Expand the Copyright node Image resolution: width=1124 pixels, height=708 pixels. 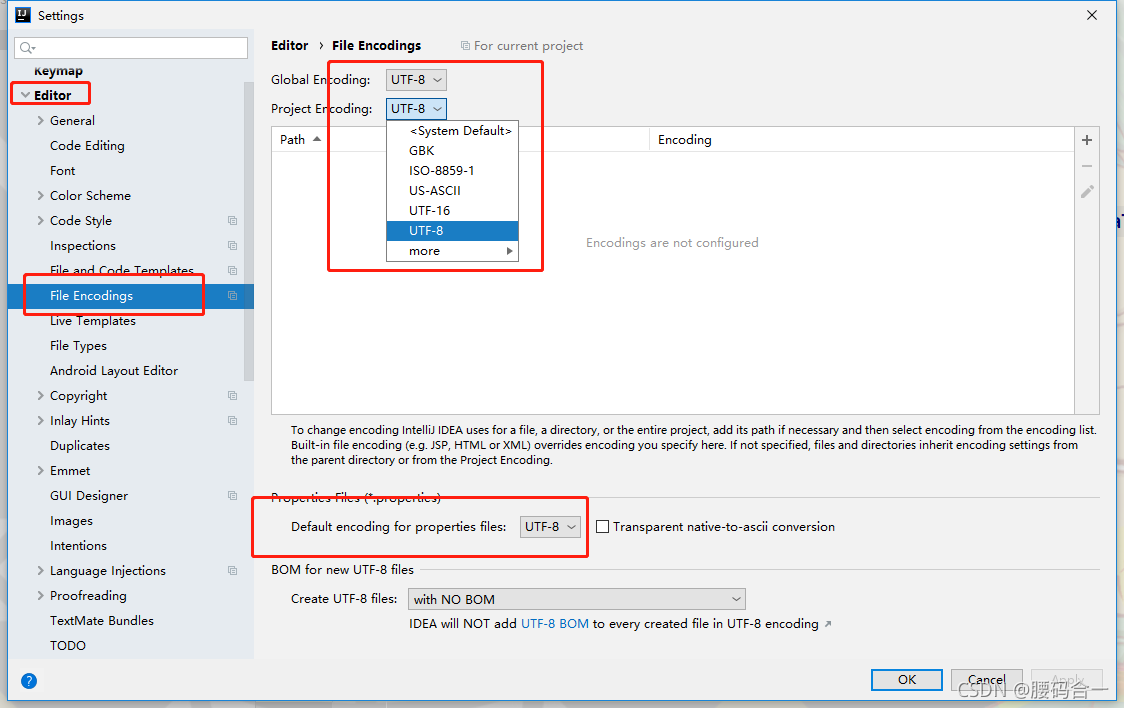[x=40, y=396]
